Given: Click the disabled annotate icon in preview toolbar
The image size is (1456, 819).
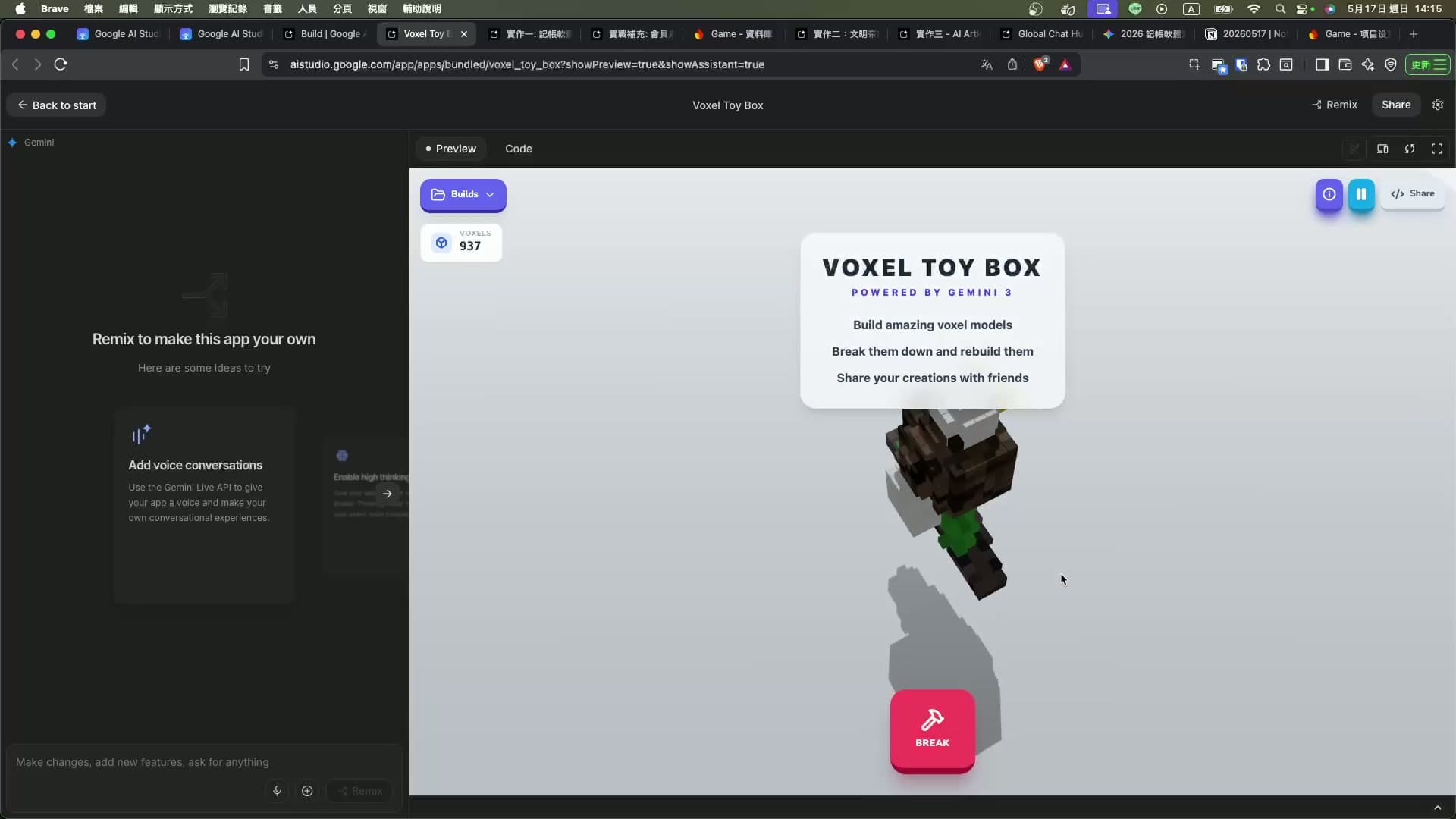Looking at the screenshot, I should (1354, 149).
